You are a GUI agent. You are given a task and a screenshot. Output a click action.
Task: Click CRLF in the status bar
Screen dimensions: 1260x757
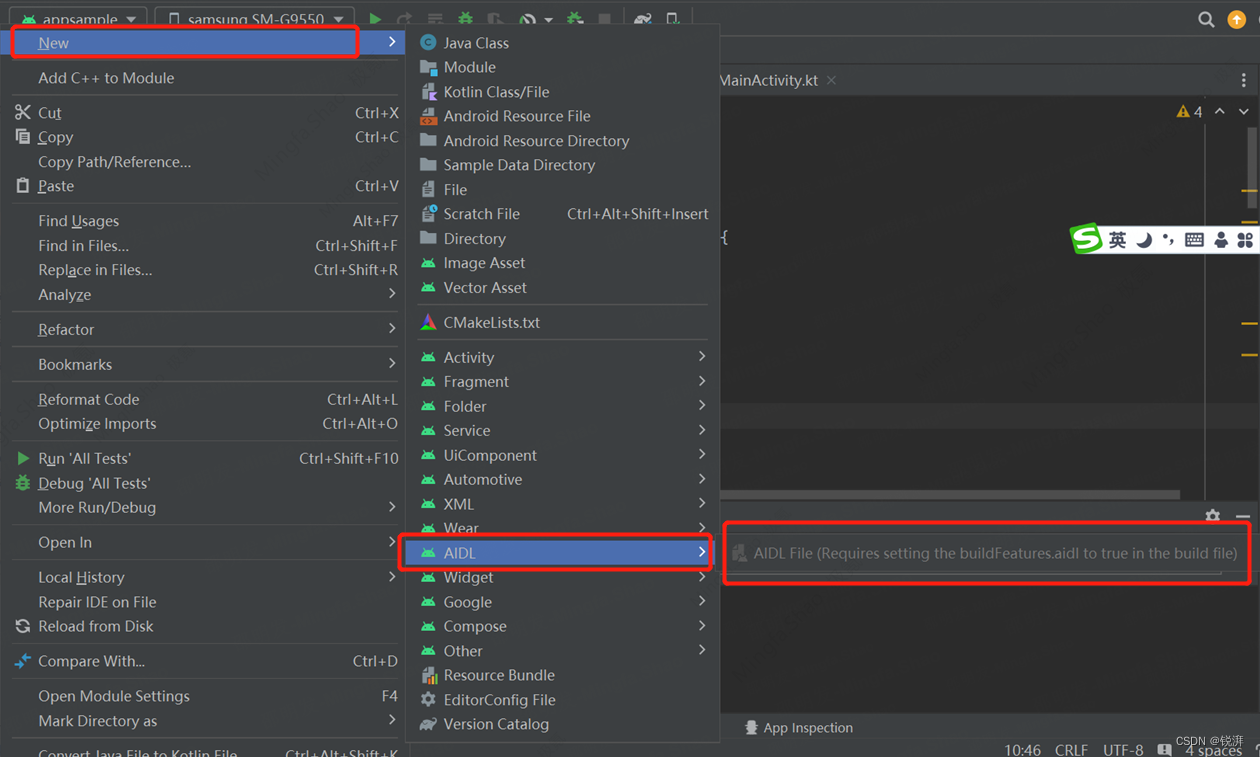tap(1070, 749)
